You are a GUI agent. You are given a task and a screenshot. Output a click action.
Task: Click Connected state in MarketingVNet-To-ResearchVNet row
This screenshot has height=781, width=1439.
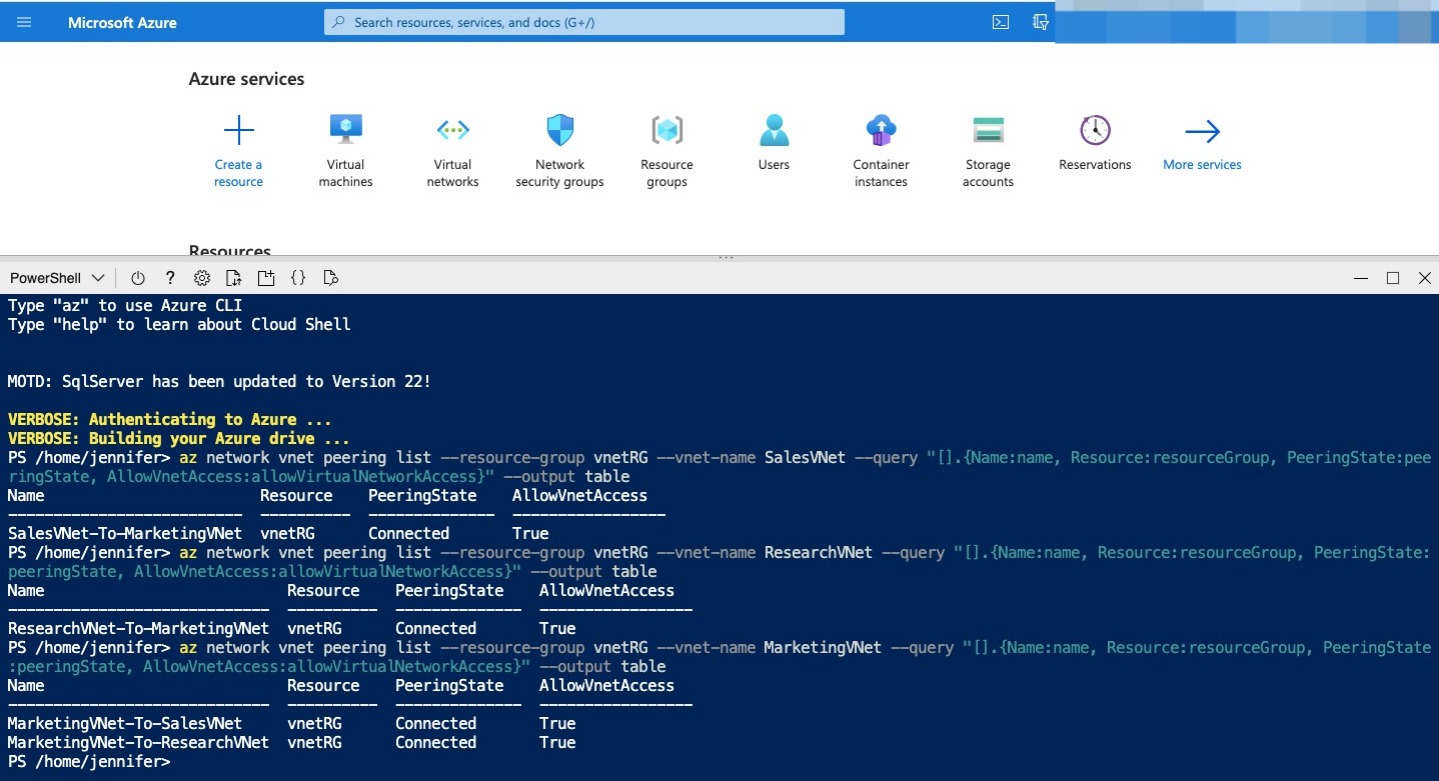435,742
